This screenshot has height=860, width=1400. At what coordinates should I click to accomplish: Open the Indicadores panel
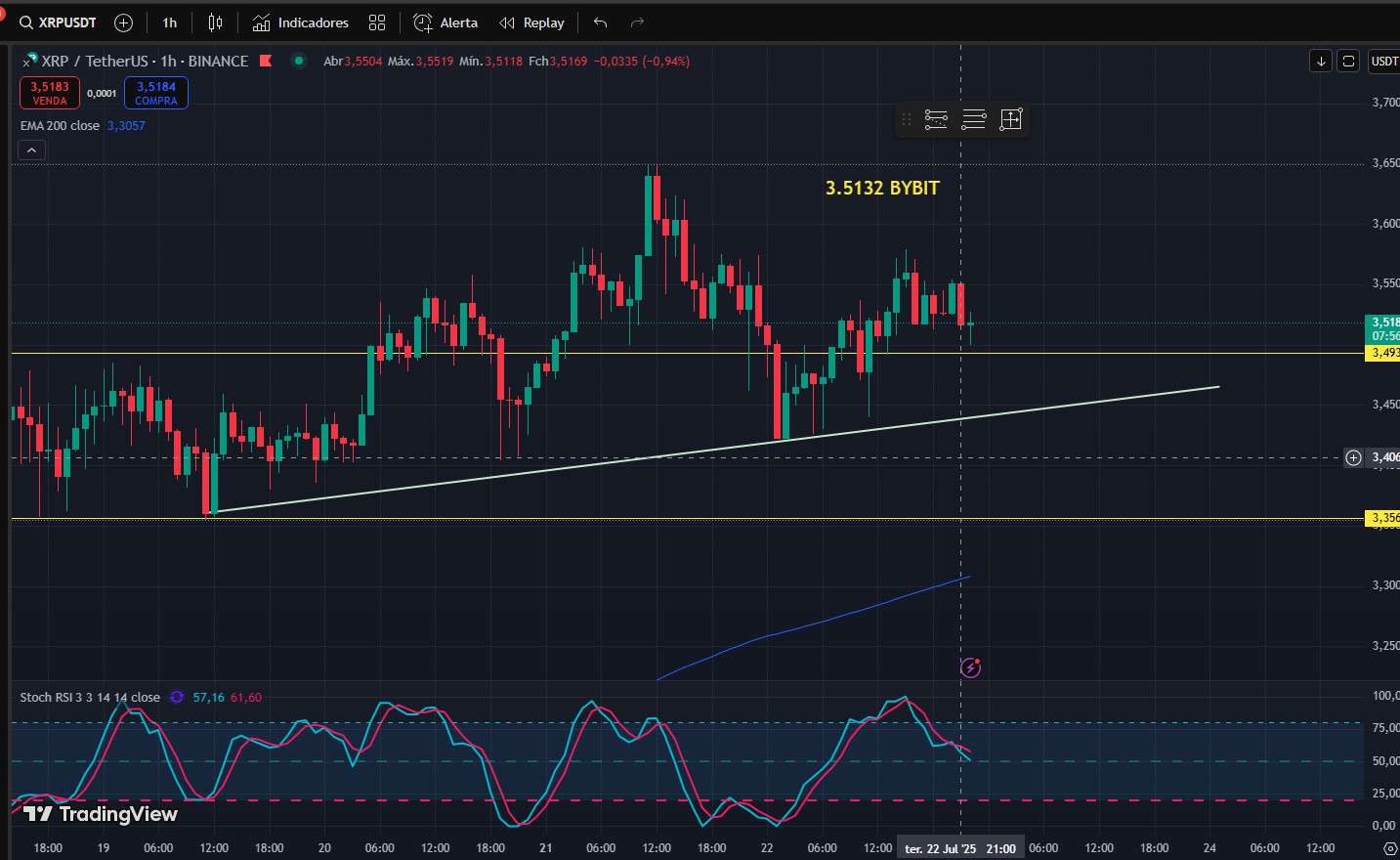pyautogui.click(x=300, y=22)
